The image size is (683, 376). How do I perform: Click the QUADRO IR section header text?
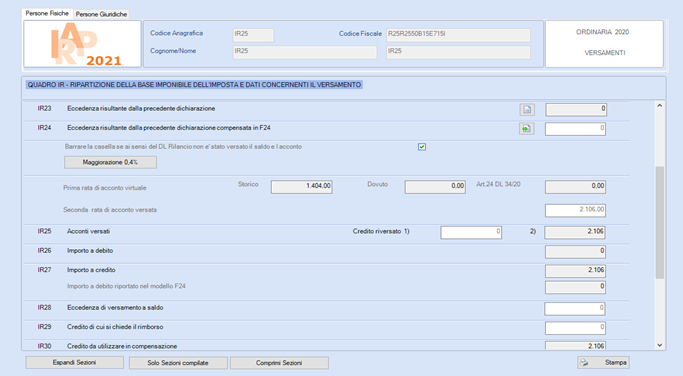pos(194,85)
